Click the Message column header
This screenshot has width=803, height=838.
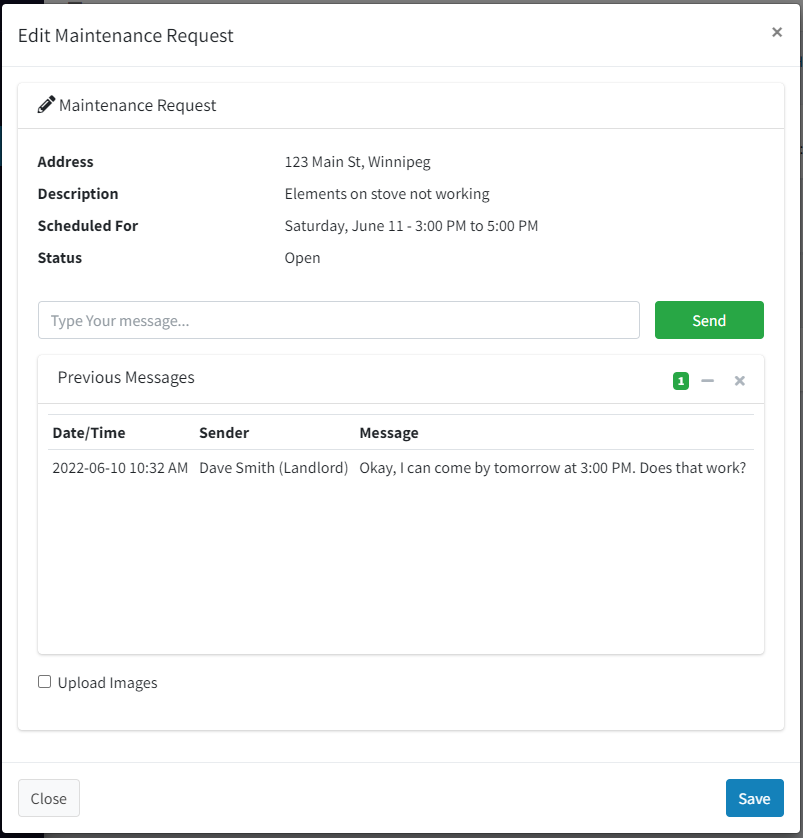tap(389, 433)
